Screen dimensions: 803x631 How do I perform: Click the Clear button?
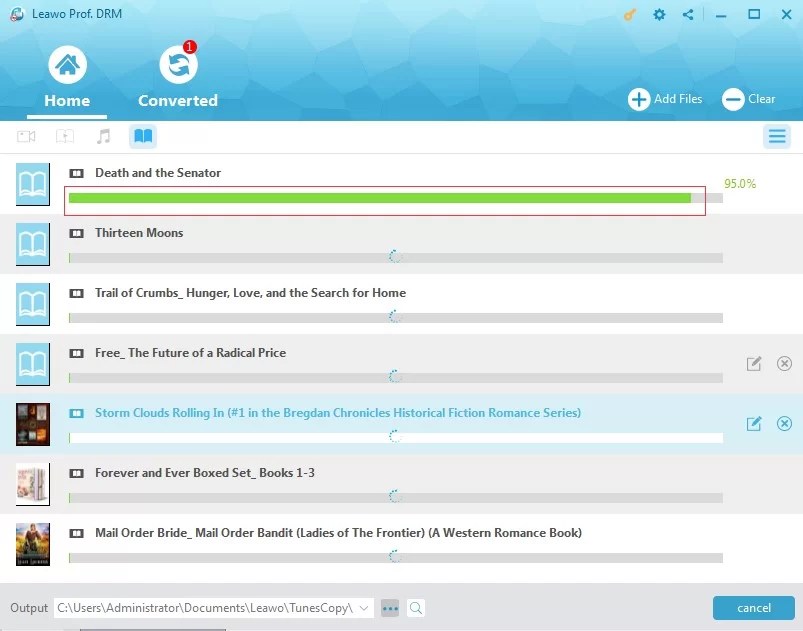749,99
